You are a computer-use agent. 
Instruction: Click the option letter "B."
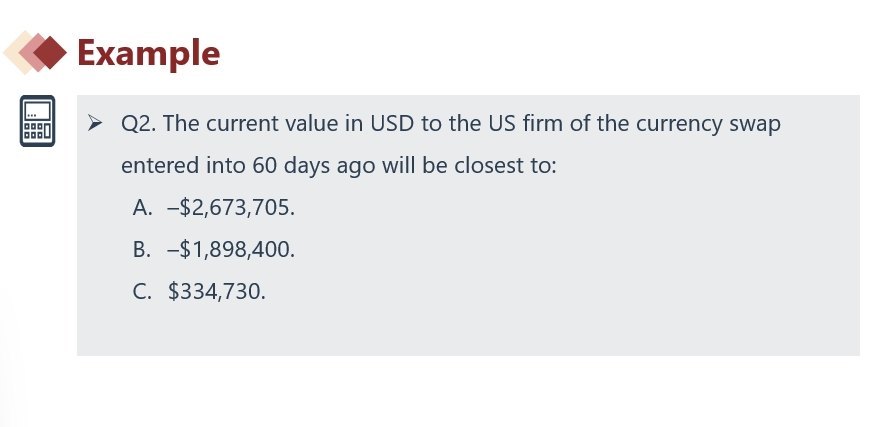click(x=143, y=250)
